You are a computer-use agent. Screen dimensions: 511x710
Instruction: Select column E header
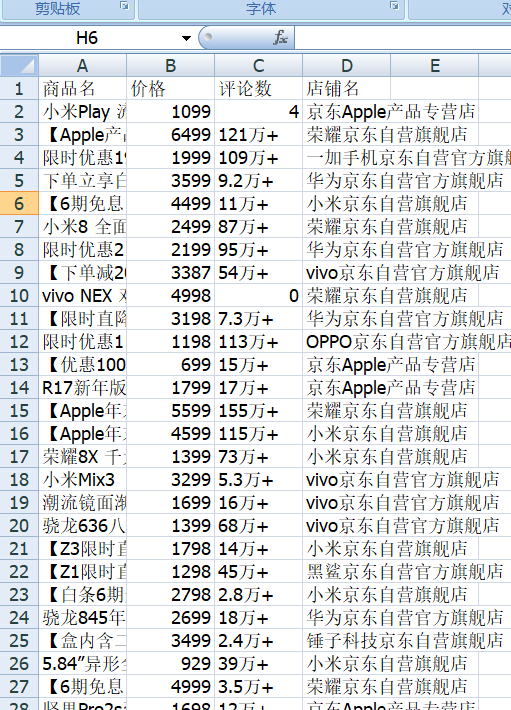click(x=435, y=66)
